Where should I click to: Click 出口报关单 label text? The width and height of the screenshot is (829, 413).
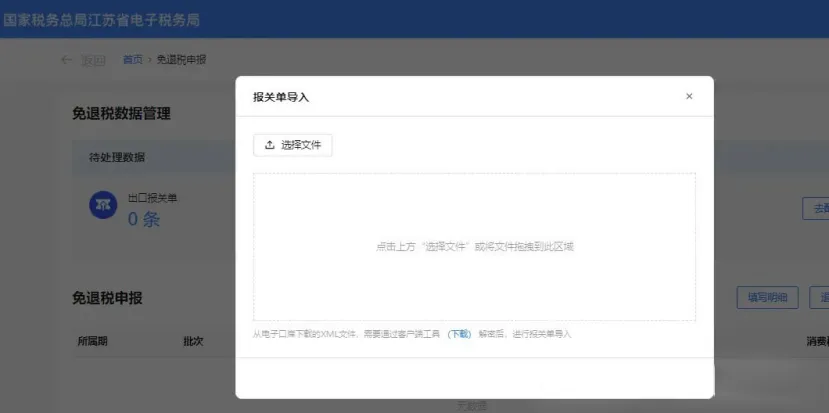coord(153,198)
